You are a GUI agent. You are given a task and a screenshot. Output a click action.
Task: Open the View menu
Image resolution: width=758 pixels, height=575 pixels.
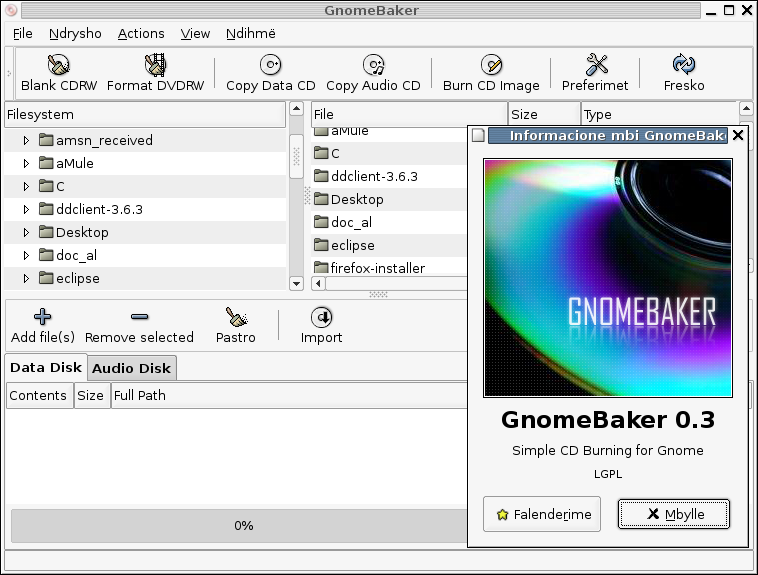pyautogui.click(x=195, y=33)
